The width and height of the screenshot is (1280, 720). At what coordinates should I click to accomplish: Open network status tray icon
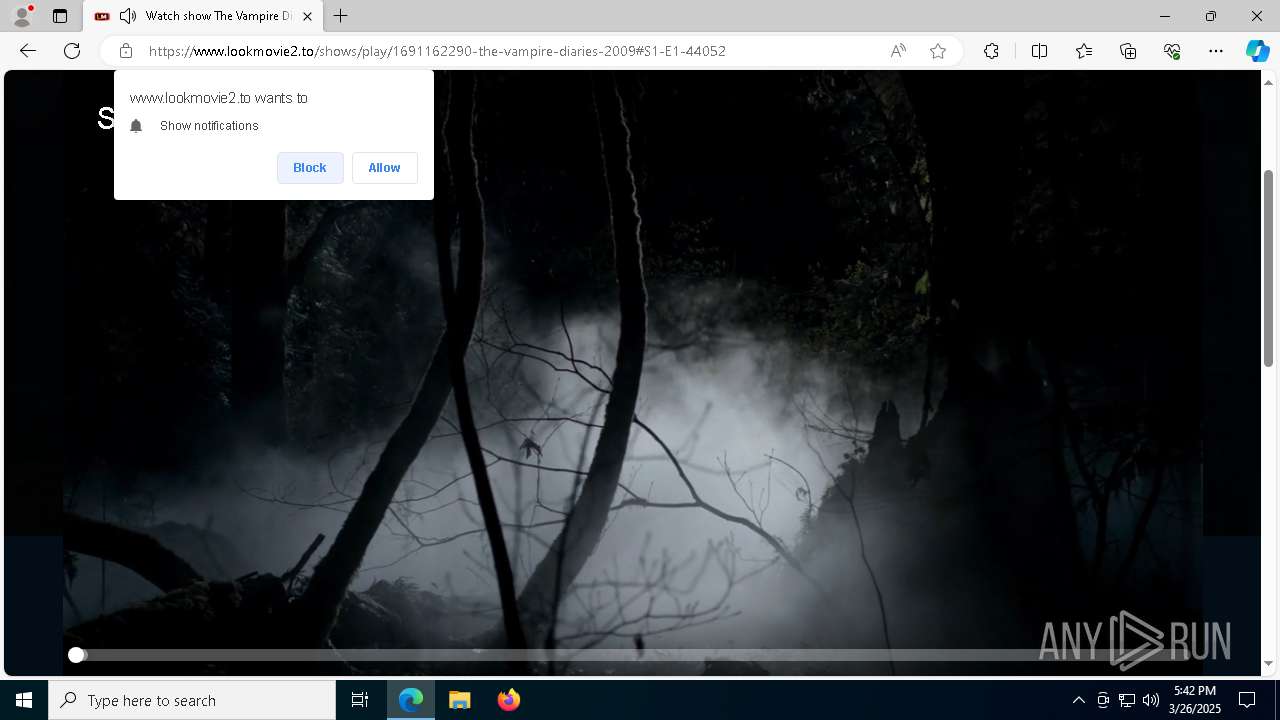1127,700
